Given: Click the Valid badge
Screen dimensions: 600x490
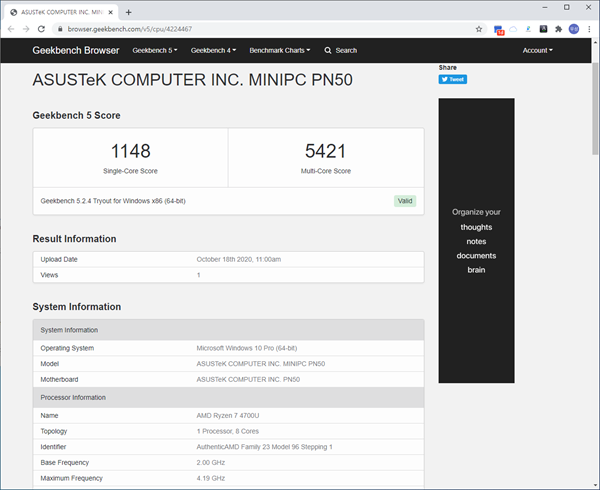Looking at the screenshot, I should pyautogui.click(x=405, y=201).
